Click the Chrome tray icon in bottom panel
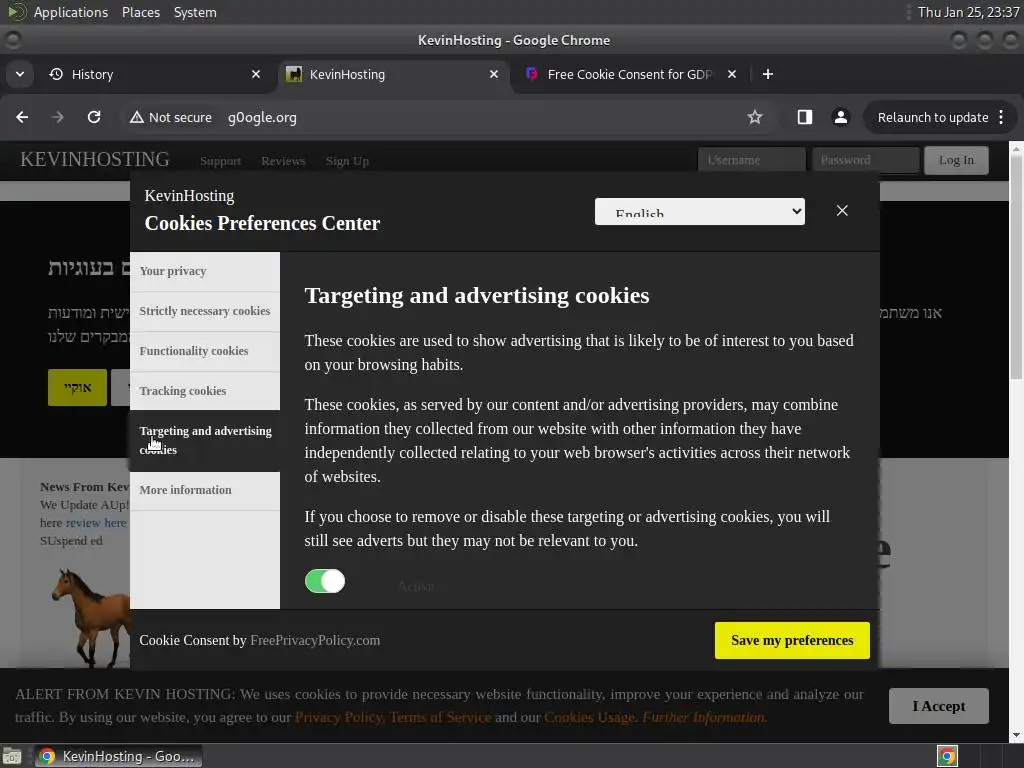Viewport: 1024px width, 768px height. [x=948, y=756]
